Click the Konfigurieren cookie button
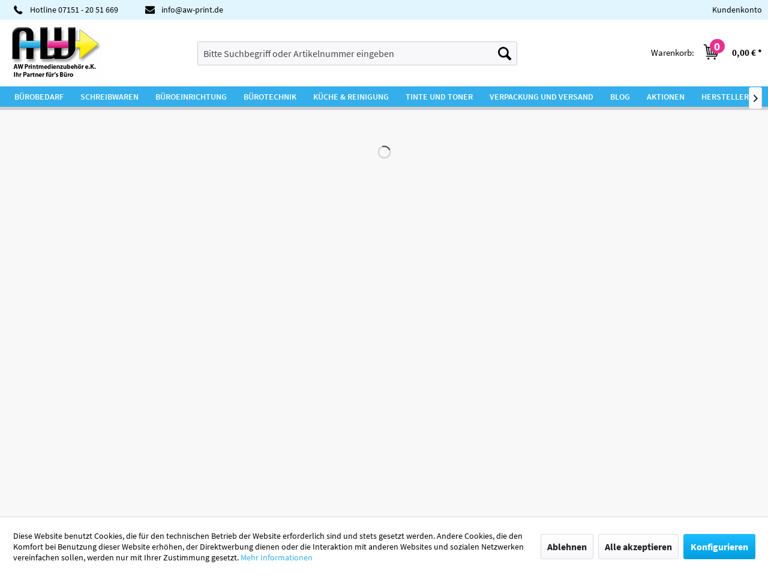This screenshot has height=576, width=768. tap(719, 547)
